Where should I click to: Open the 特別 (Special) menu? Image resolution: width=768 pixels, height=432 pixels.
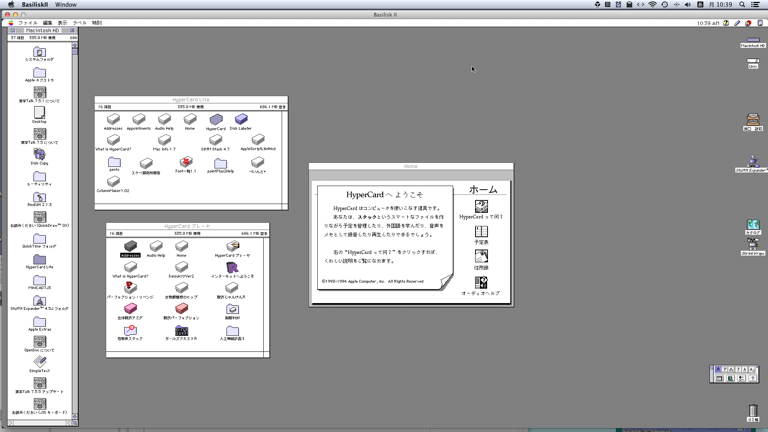pos(97,23)
